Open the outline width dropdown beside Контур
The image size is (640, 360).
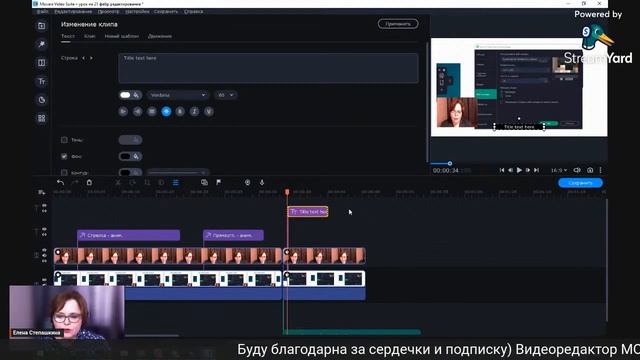(178, 173)
